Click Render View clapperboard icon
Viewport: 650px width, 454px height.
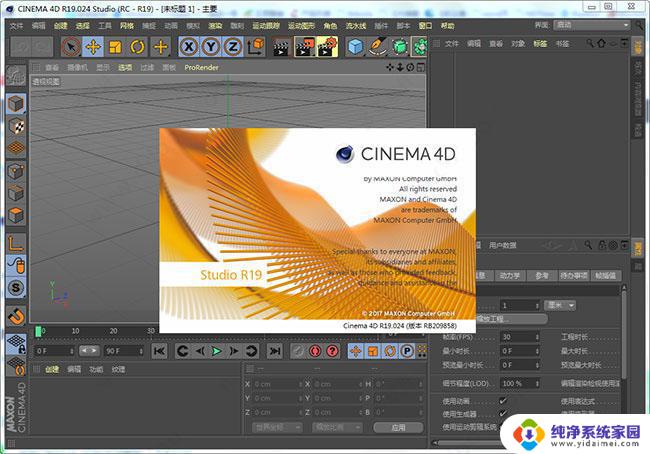(281, 47)
